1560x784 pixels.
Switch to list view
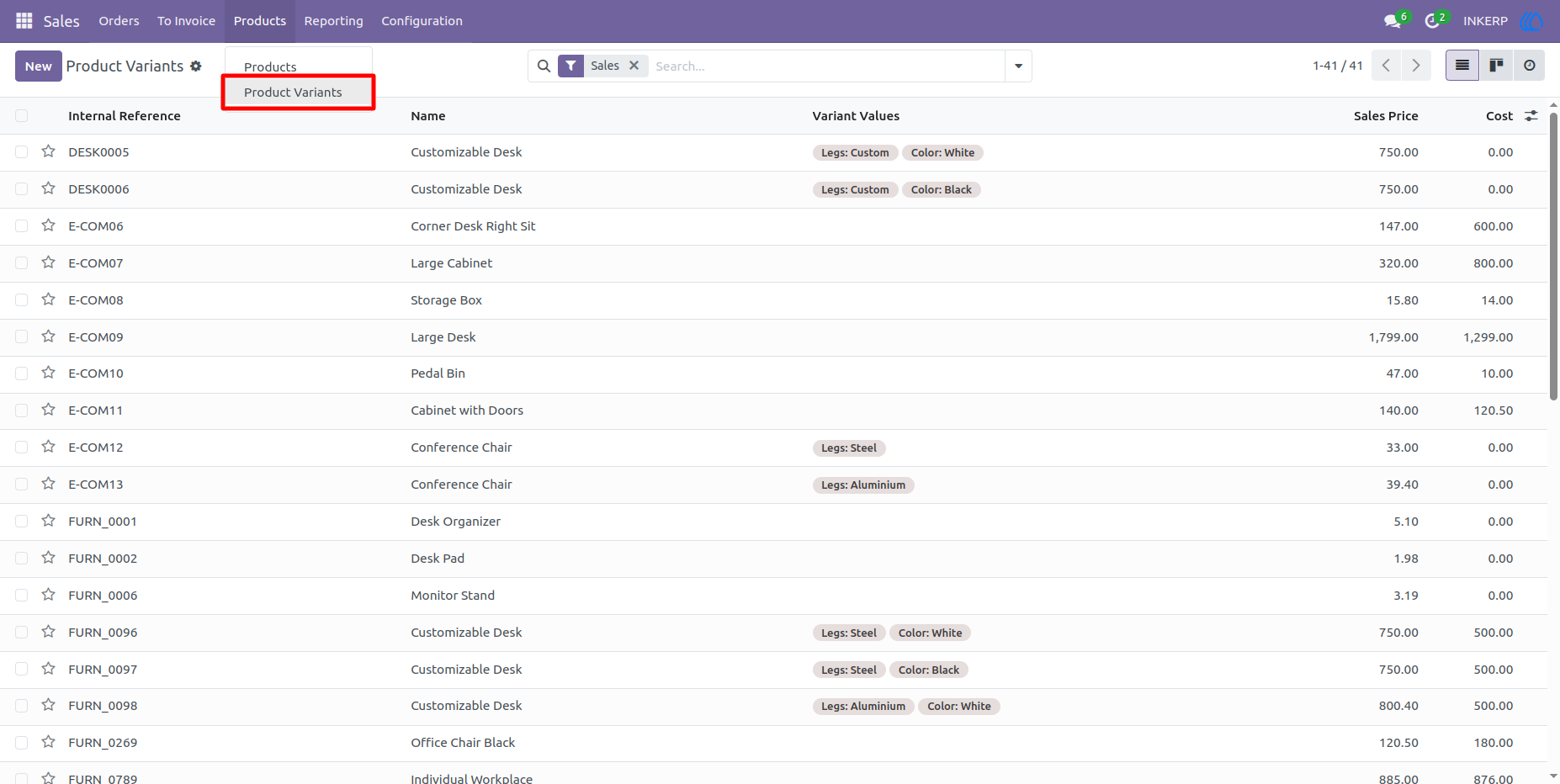[1462, 66]
